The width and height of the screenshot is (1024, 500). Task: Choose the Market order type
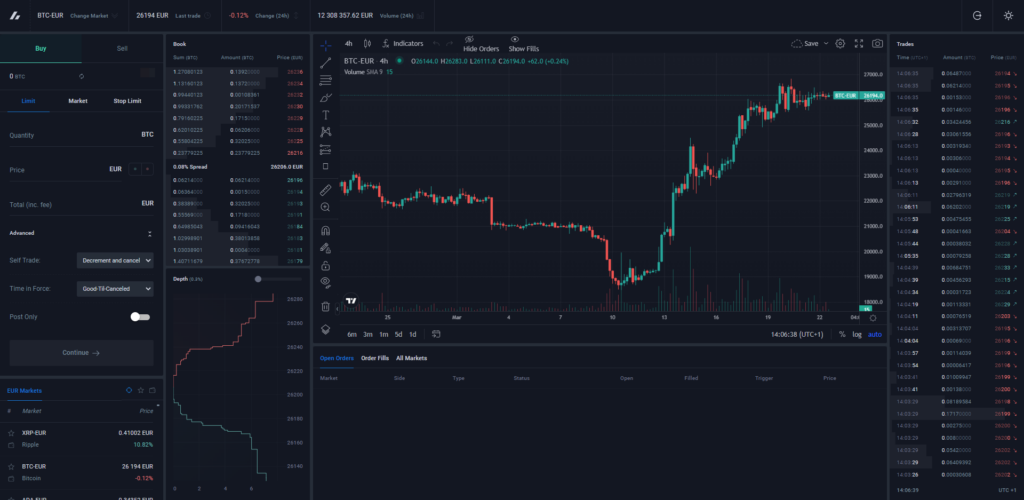pyautogui.click(x=78, y=101)
